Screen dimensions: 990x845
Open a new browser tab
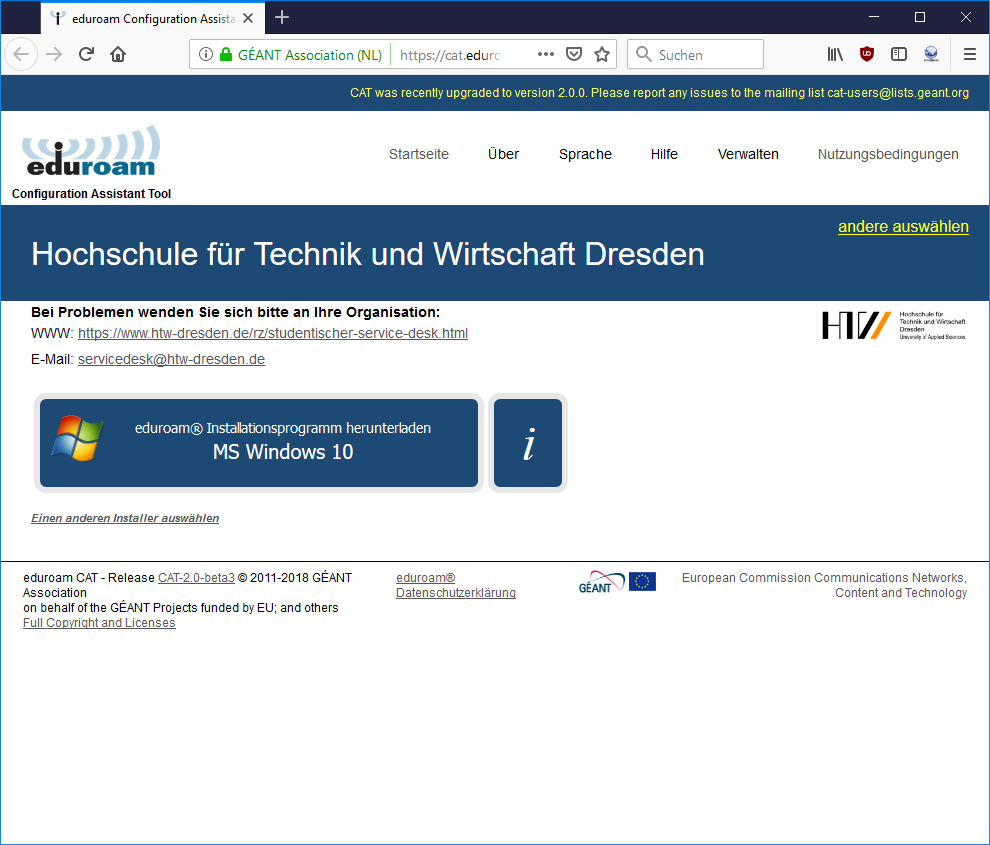coord(282,18)
